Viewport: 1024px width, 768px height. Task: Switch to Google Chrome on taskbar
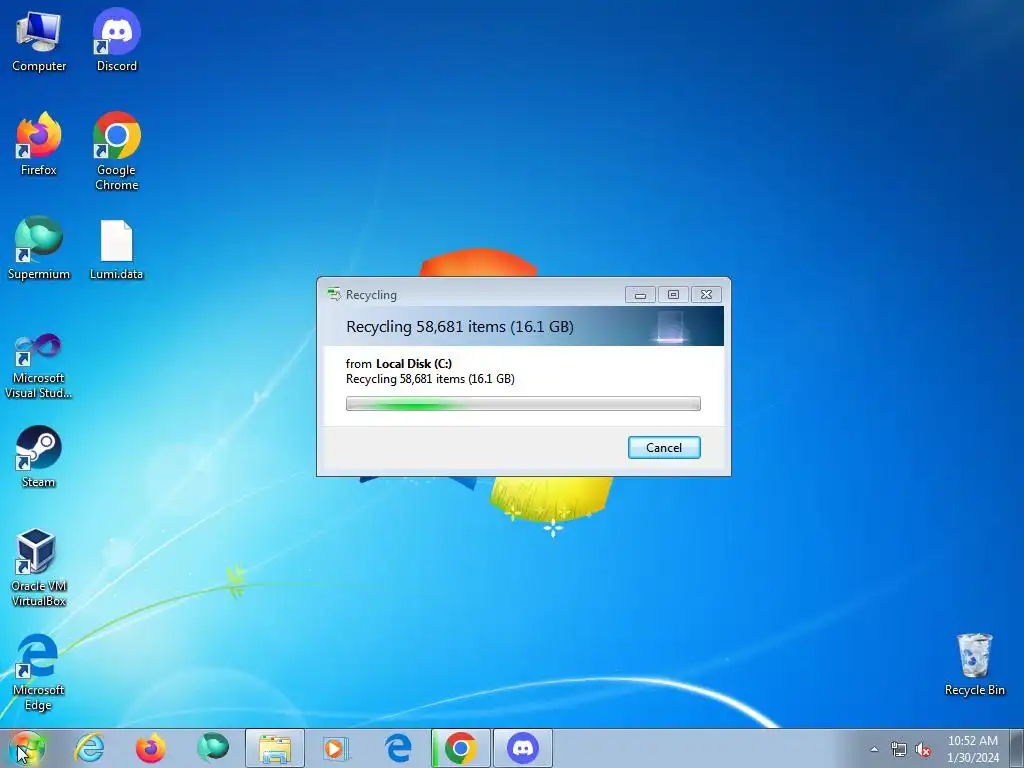point(460,748)
